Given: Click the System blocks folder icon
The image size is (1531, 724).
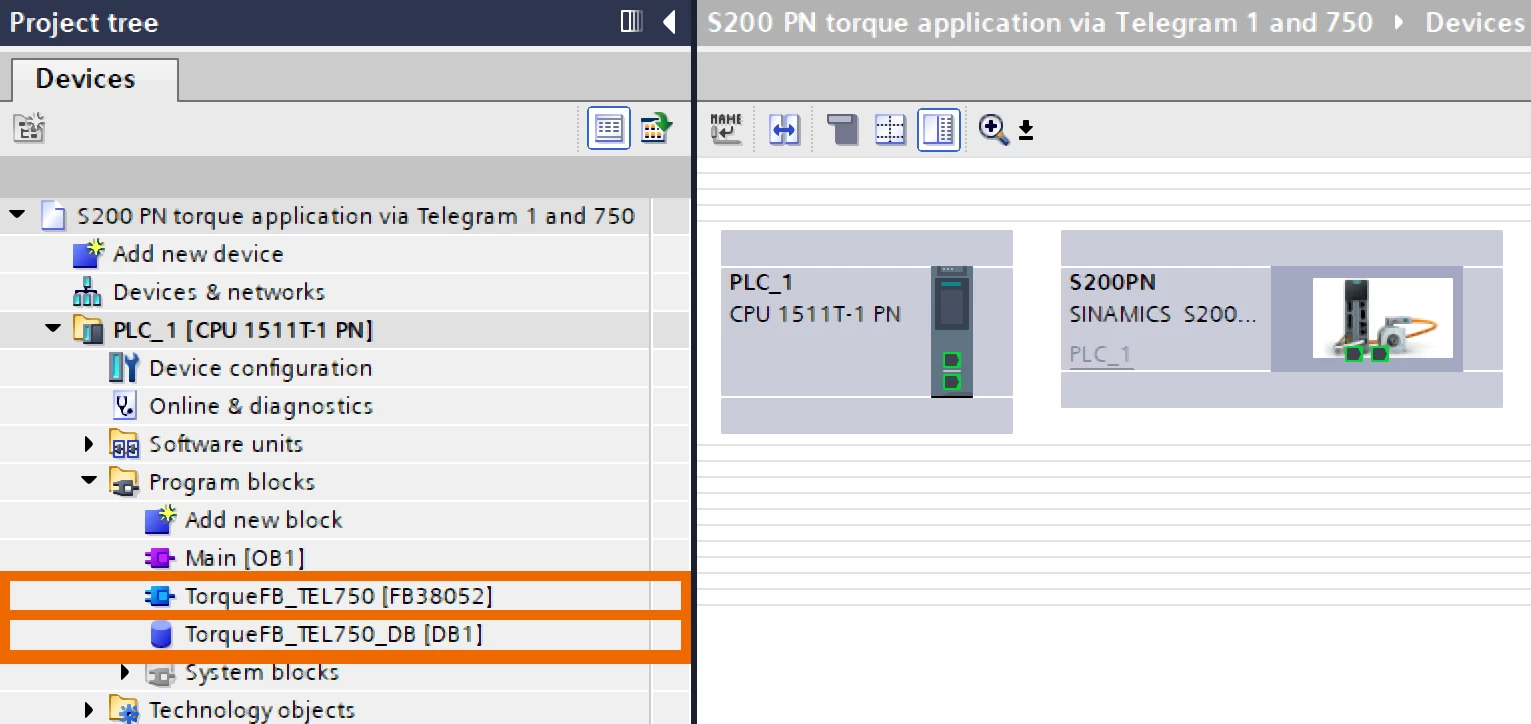Looking at the screenshot, I should pyautogui.click(x=160, y=673).
